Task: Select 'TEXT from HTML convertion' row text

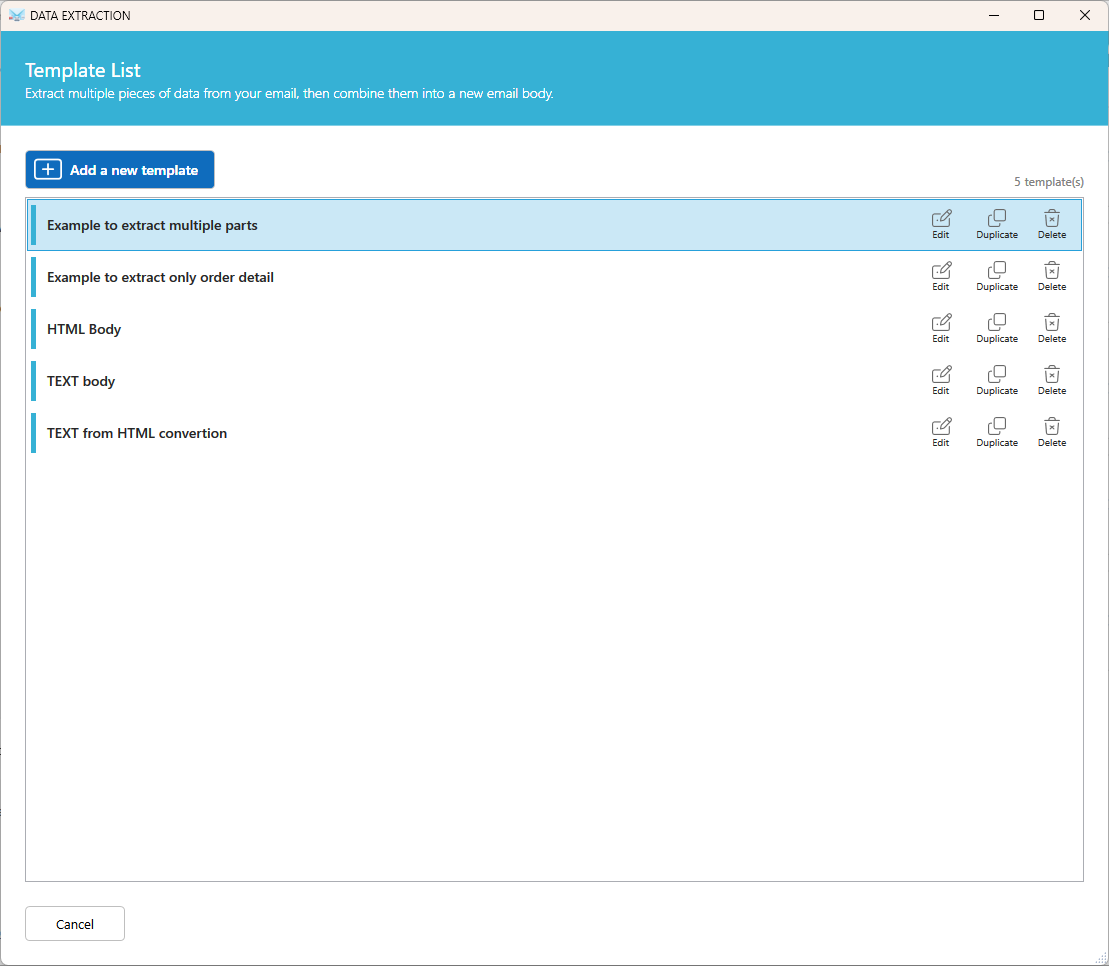Action: click(137, 433)
